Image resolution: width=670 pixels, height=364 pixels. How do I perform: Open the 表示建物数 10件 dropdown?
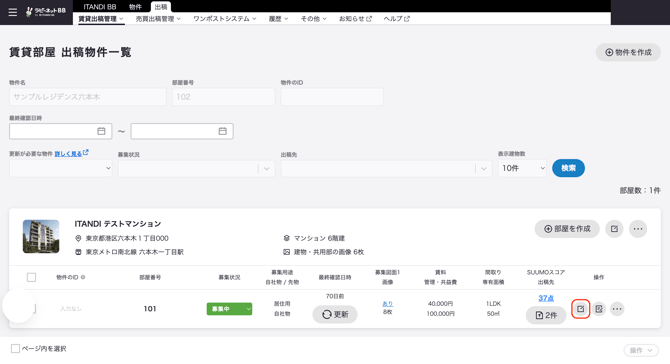pos(522,168)
